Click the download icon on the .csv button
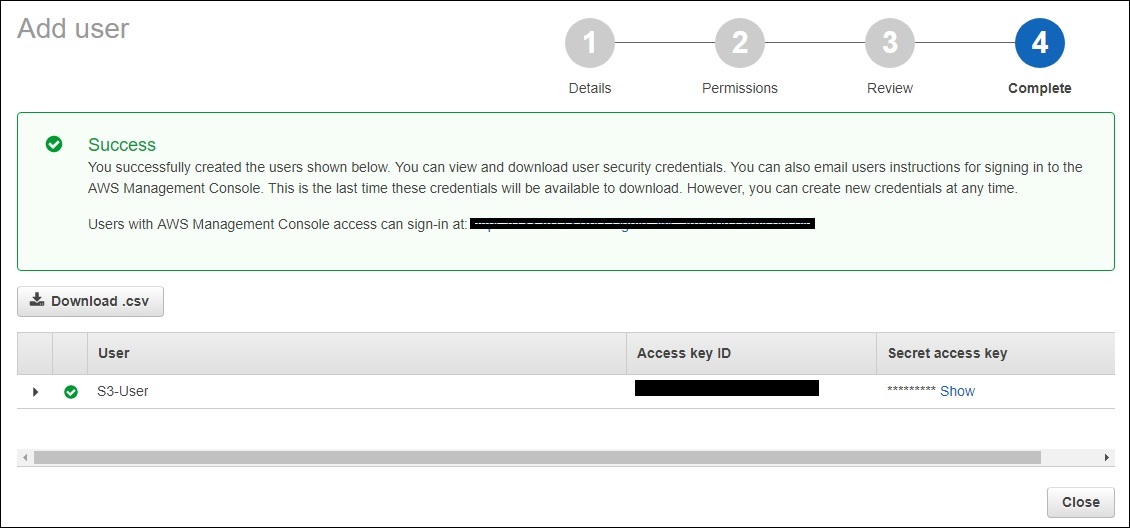 (x=37, y=300)
